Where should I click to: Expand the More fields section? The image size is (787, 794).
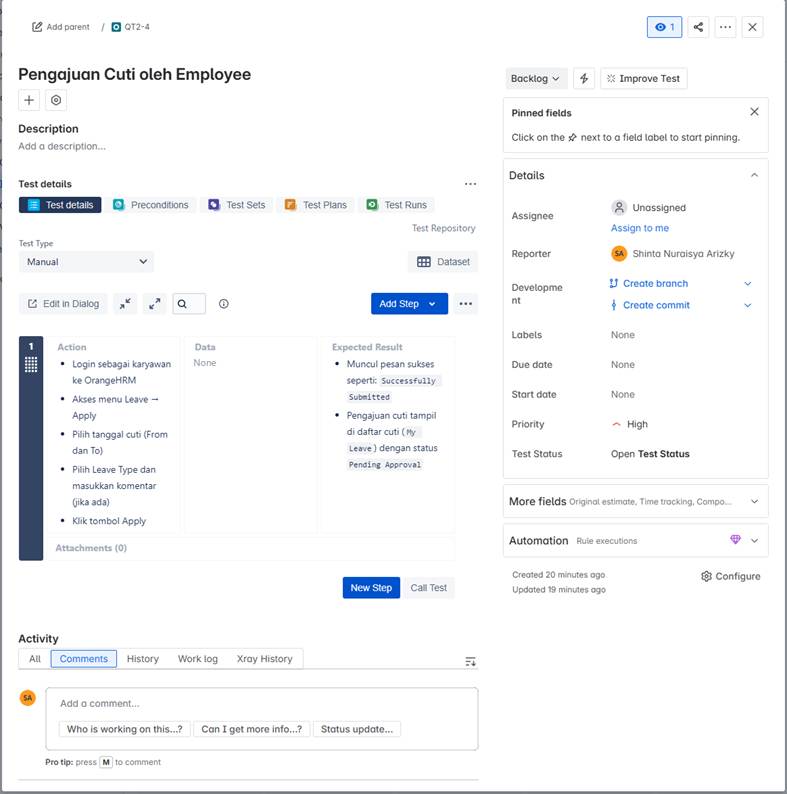click(754, 501)
